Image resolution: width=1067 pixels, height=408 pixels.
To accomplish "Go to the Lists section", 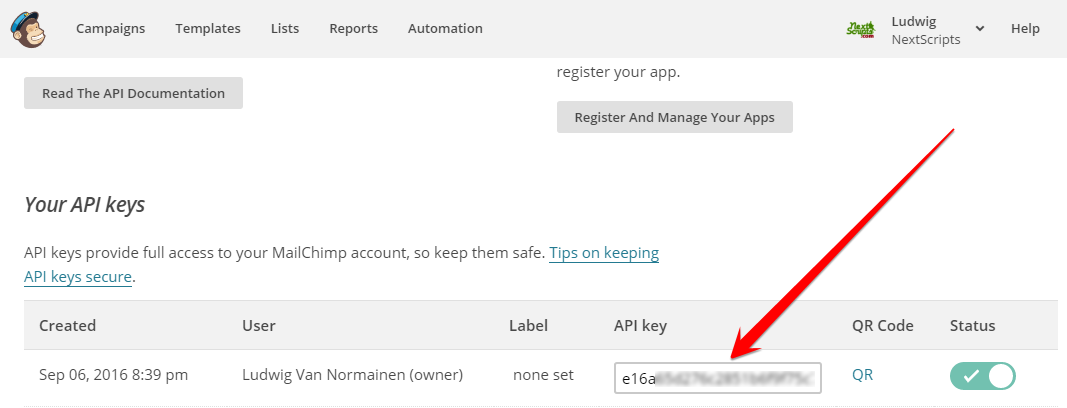I will point(284,29).
